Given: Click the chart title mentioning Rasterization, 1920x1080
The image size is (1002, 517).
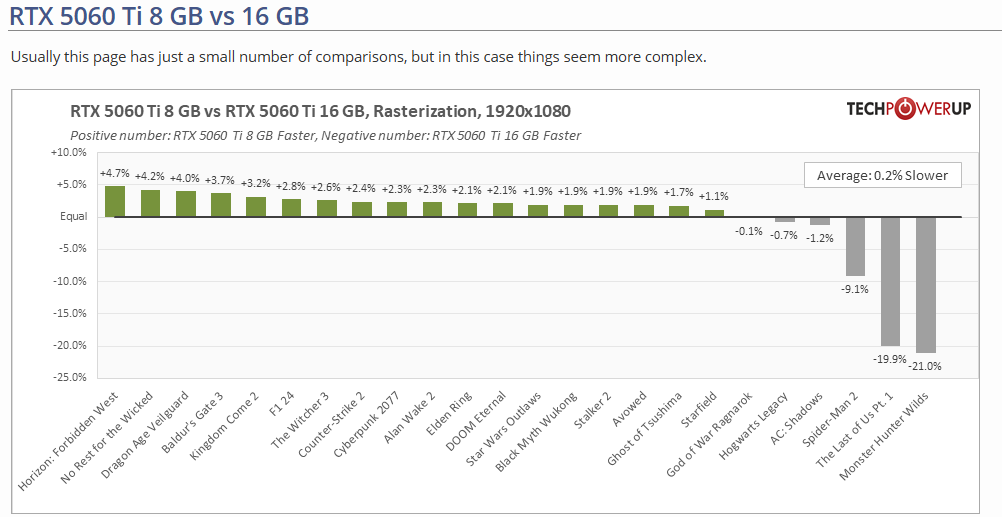Looking at the screenshot, I should tap(320, 111).
